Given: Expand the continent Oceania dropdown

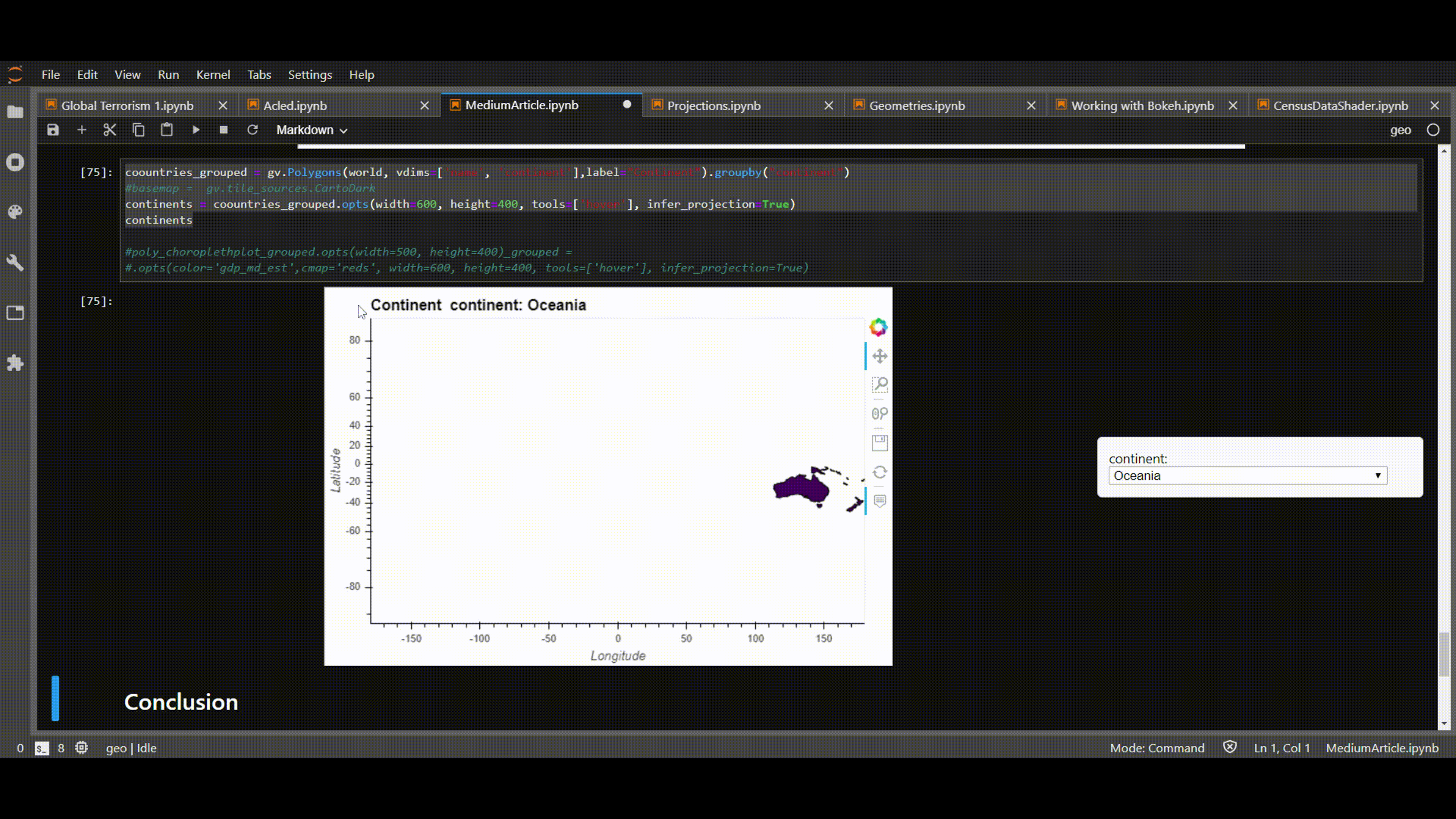Looking at the screenshot, I should point(1247,475).
